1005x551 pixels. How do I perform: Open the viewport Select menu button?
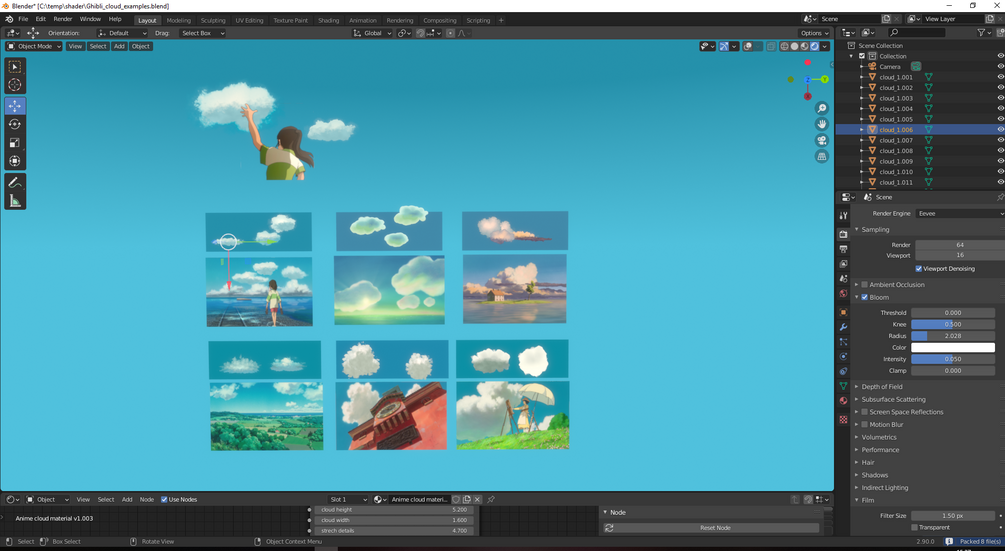click(x=98, y=46)
